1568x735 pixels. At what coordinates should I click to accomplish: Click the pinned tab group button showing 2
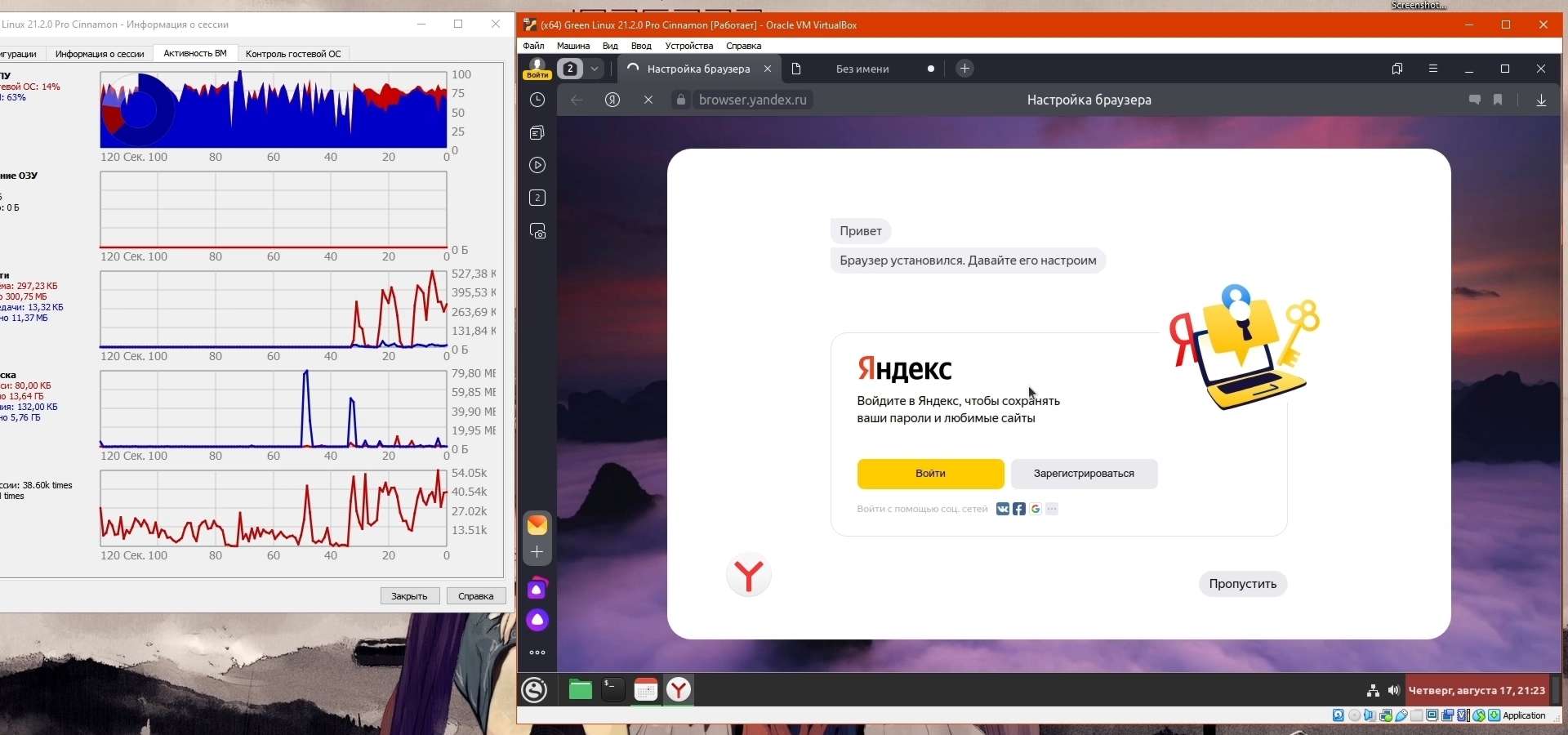(571, 69)
